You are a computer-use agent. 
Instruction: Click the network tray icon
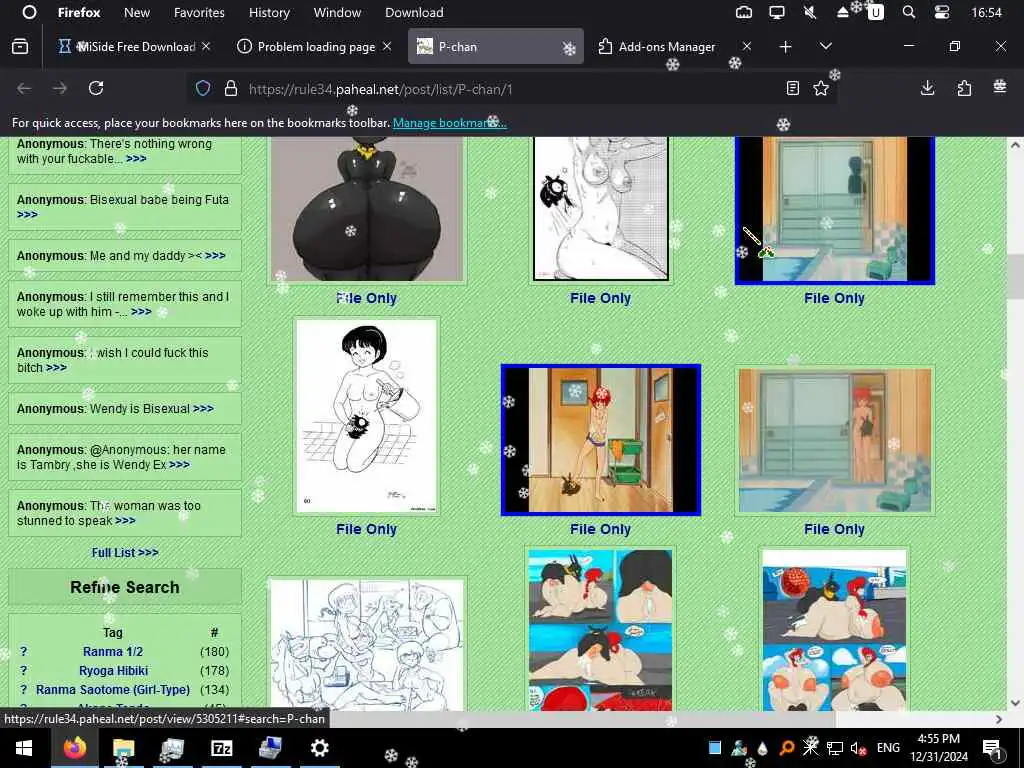tap(835, 748)
